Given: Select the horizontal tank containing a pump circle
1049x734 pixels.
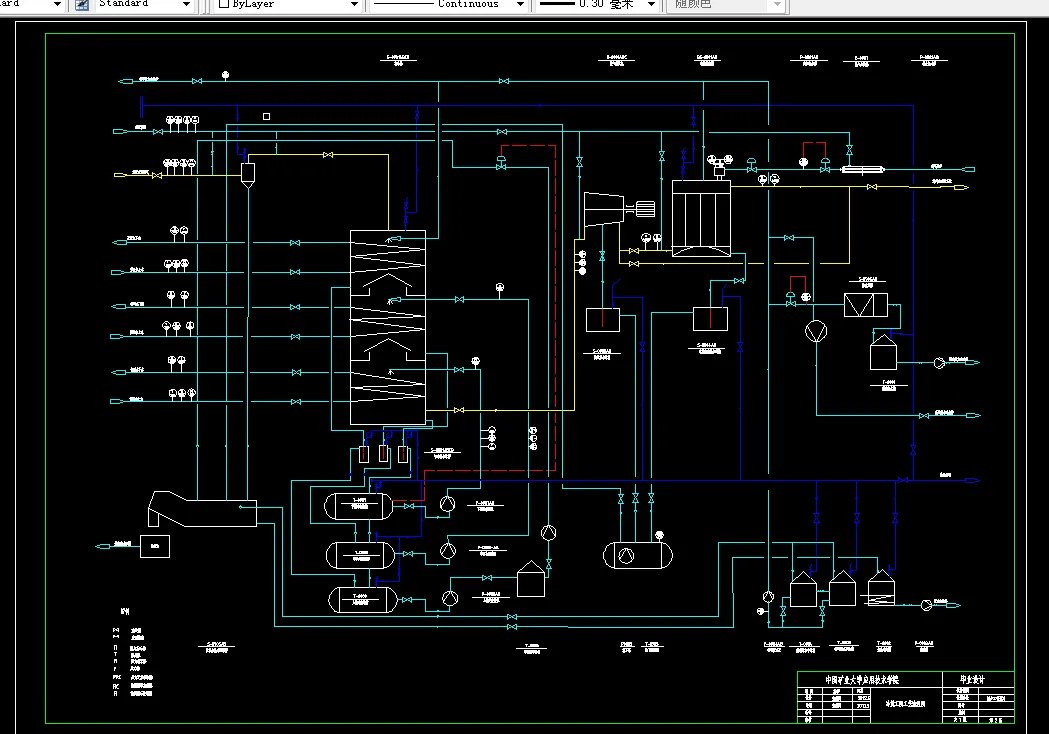Looking at the screenshot, I should [638, 555].
